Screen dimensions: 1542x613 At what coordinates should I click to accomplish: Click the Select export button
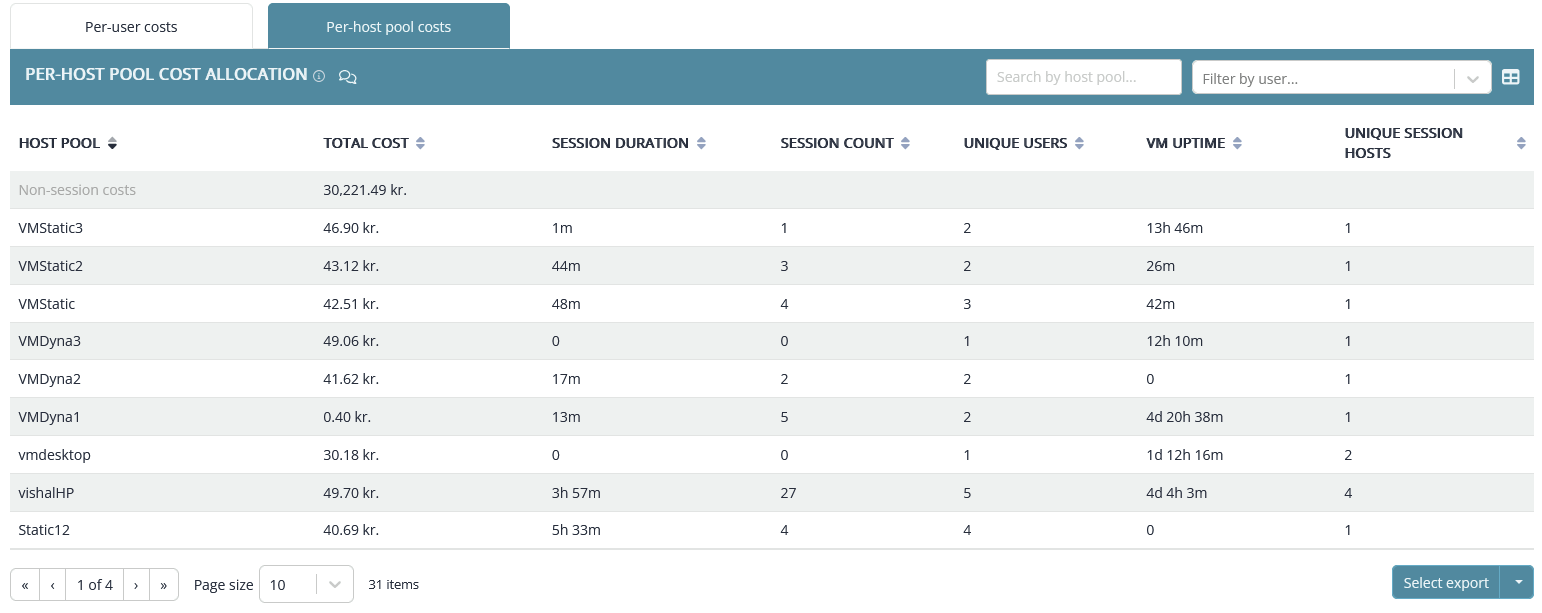tap(1446, 583)
